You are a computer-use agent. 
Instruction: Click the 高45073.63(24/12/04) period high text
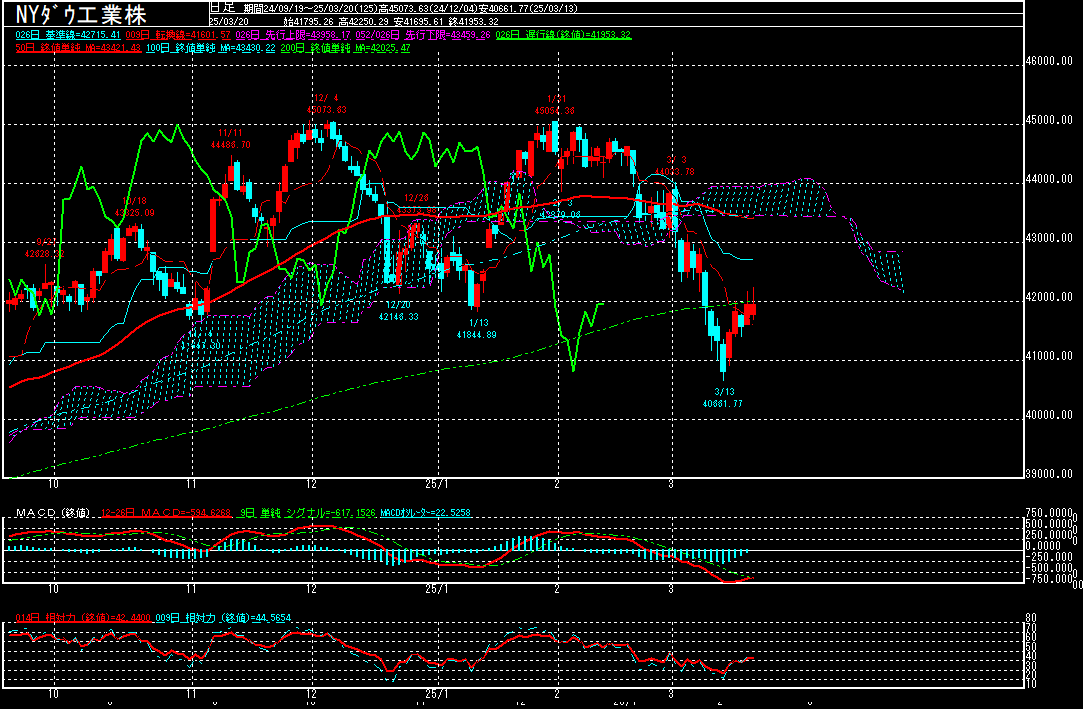pos(428,9)
